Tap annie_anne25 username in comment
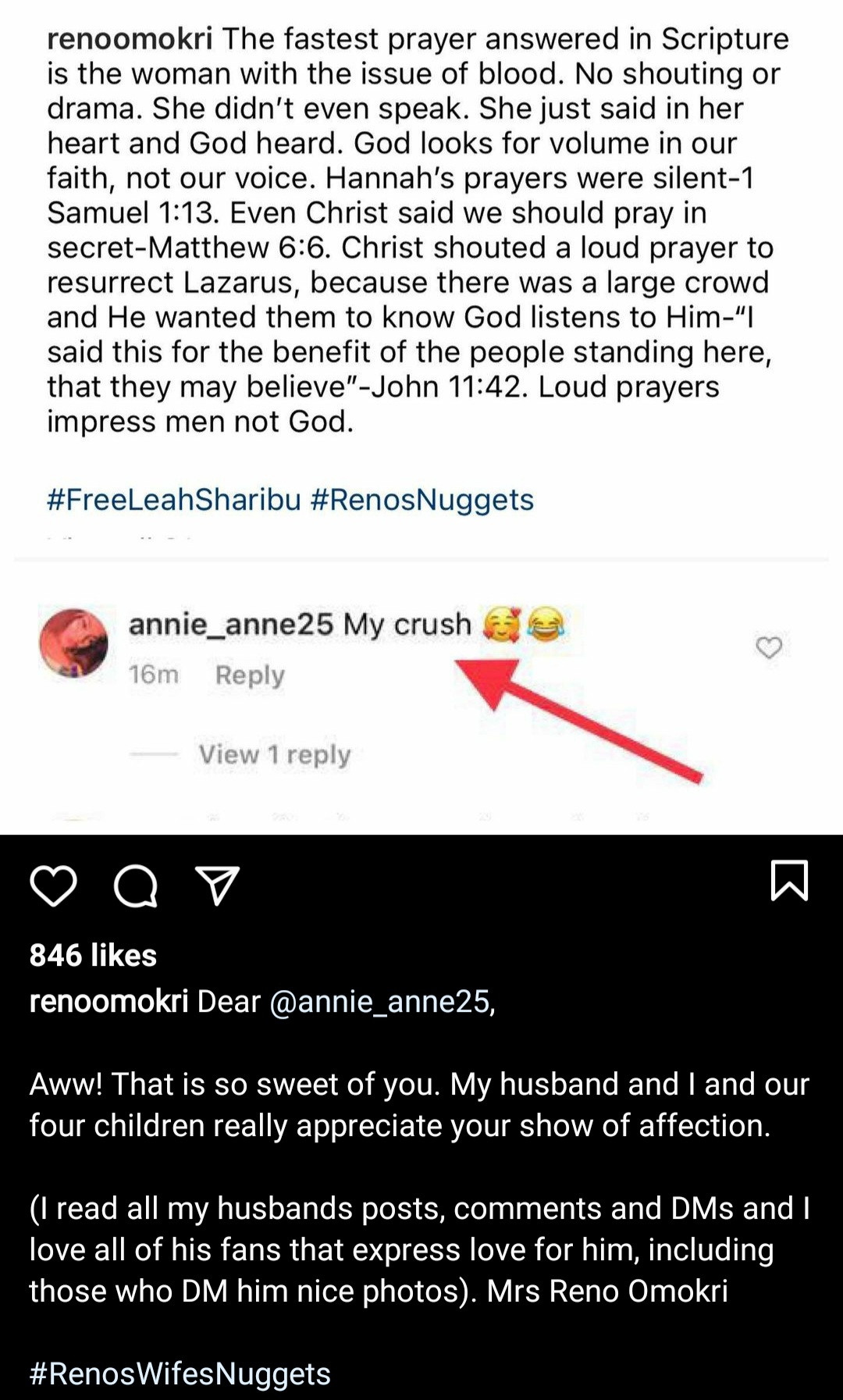Screen dimensions: 843x1400 (230, 624)
